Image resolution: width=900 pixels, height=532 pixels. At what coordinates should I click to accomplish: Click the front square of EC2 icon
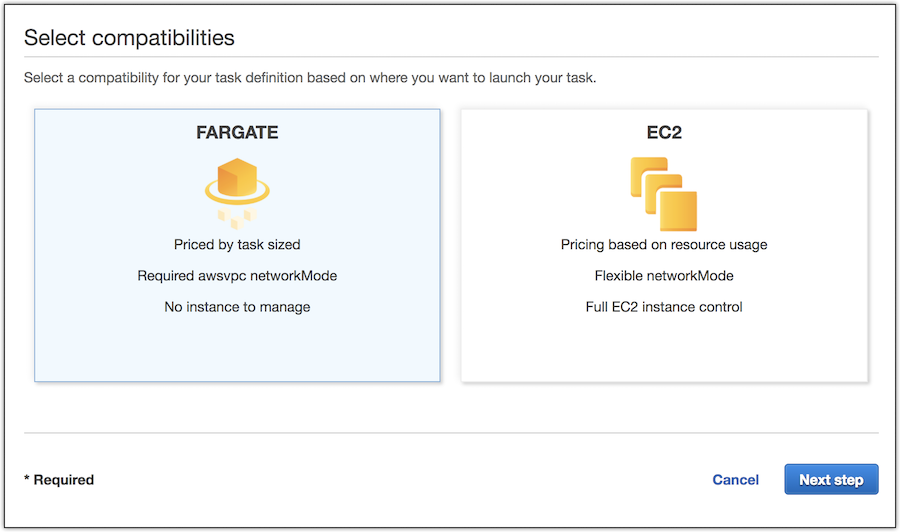tap(678, 211)
